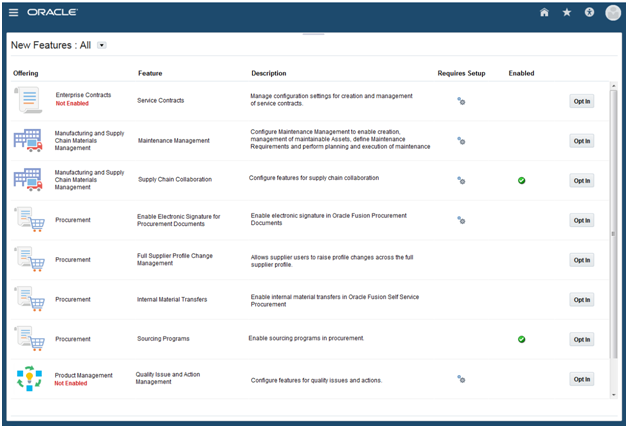Opt In to Full Supplier Profile Change Management

[x=582, y=260]
